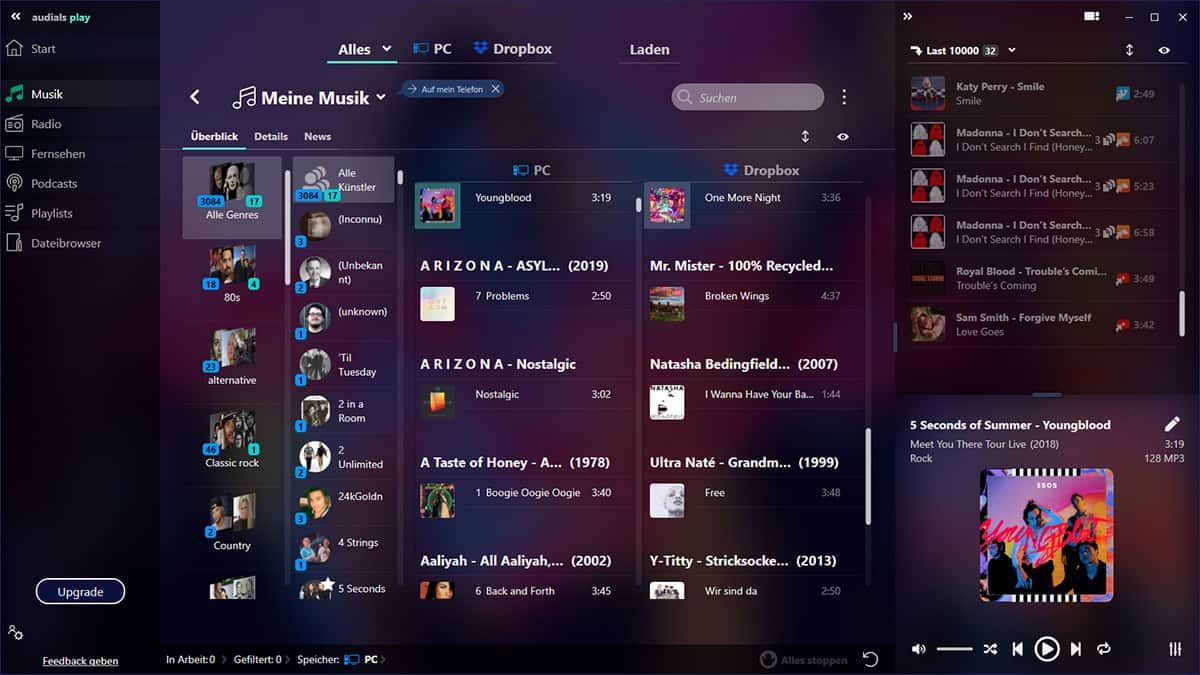Viewport: 1200px width, 675px height.
Task: Switch to compact window layout icon
Action: (1091, 17)
